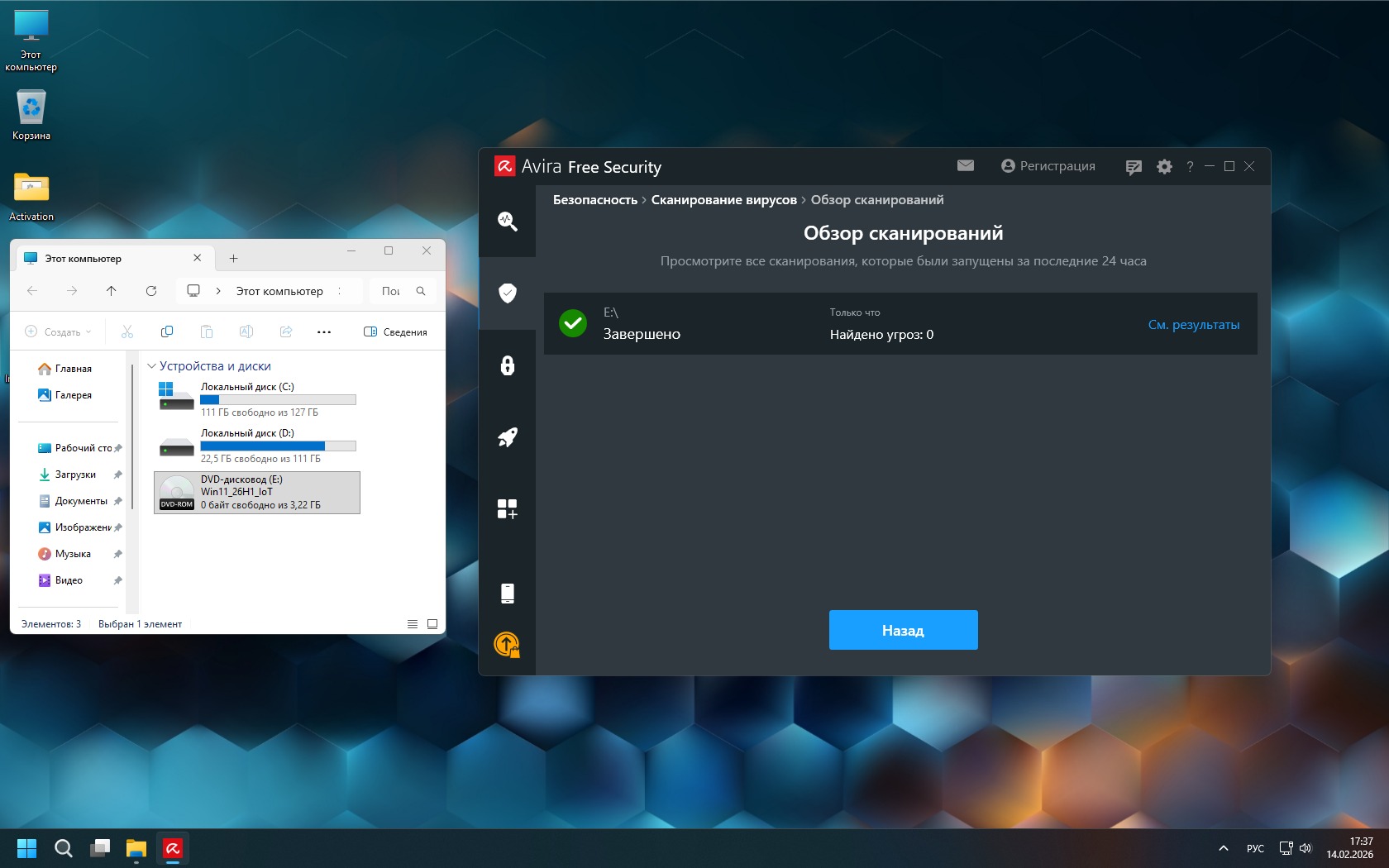Open Avira messages envelope icon

[965, 165]
